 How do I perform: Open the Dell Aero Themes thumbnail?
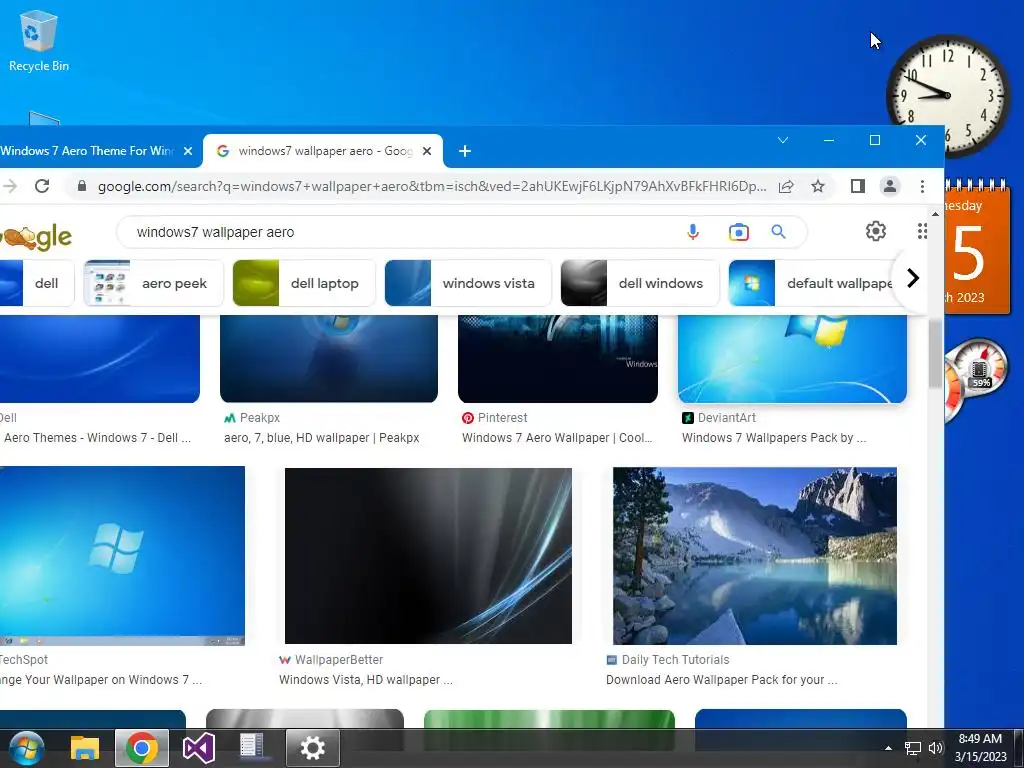(100, 359)
